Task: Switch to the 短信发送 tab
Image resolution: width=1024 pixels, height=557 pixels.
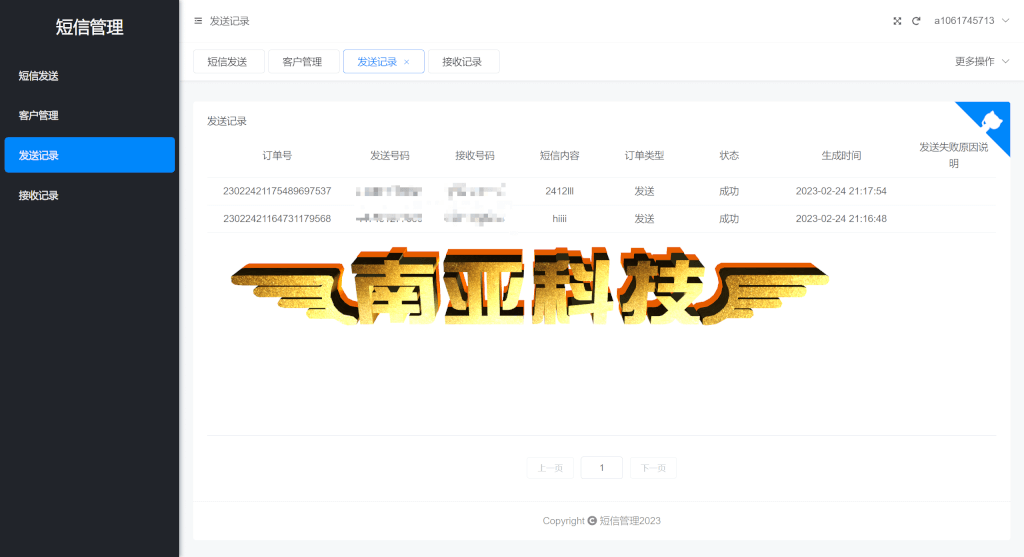Action: tap(229, 61)
